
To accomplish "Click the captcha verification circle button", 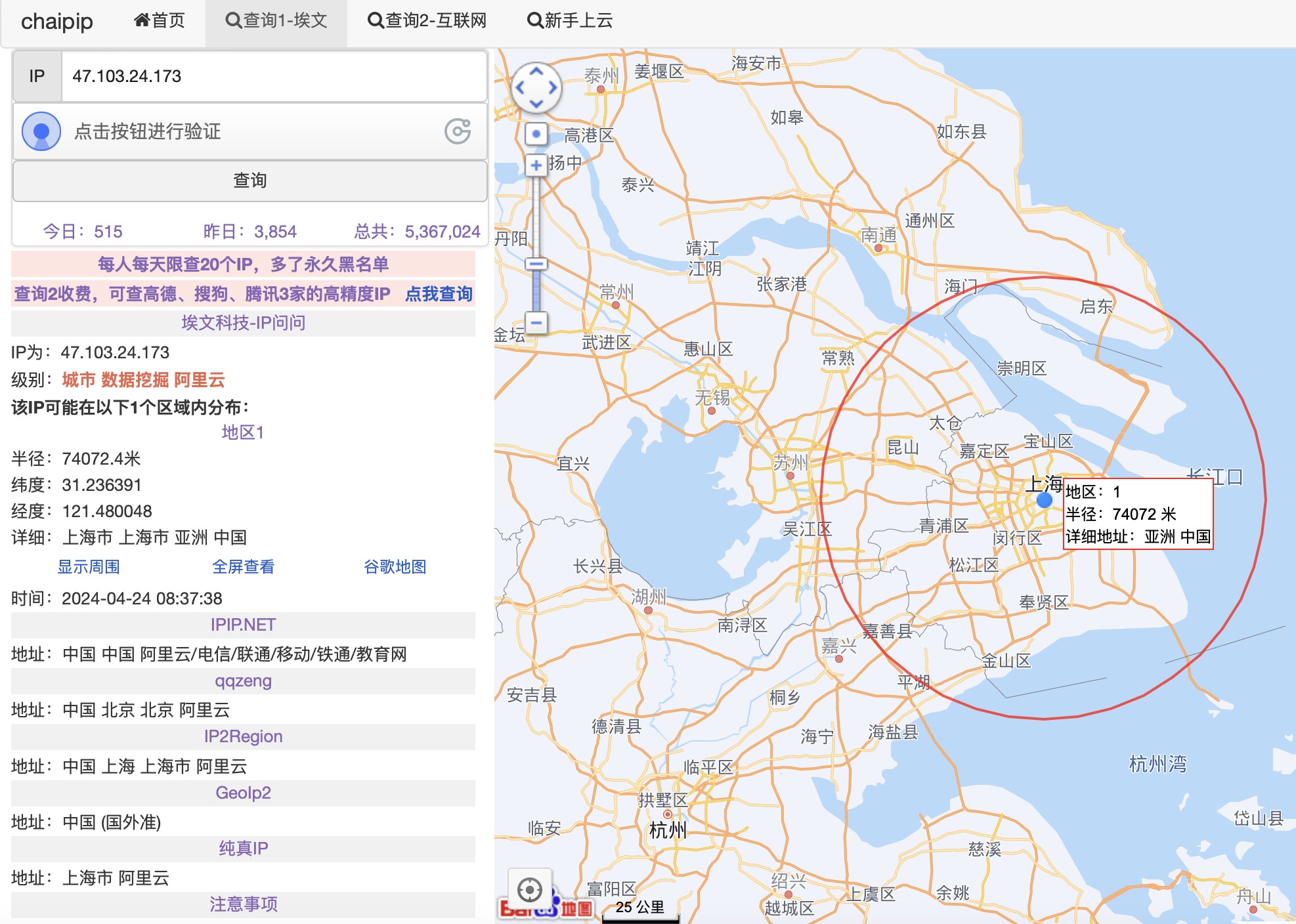I will coord(41,131).
